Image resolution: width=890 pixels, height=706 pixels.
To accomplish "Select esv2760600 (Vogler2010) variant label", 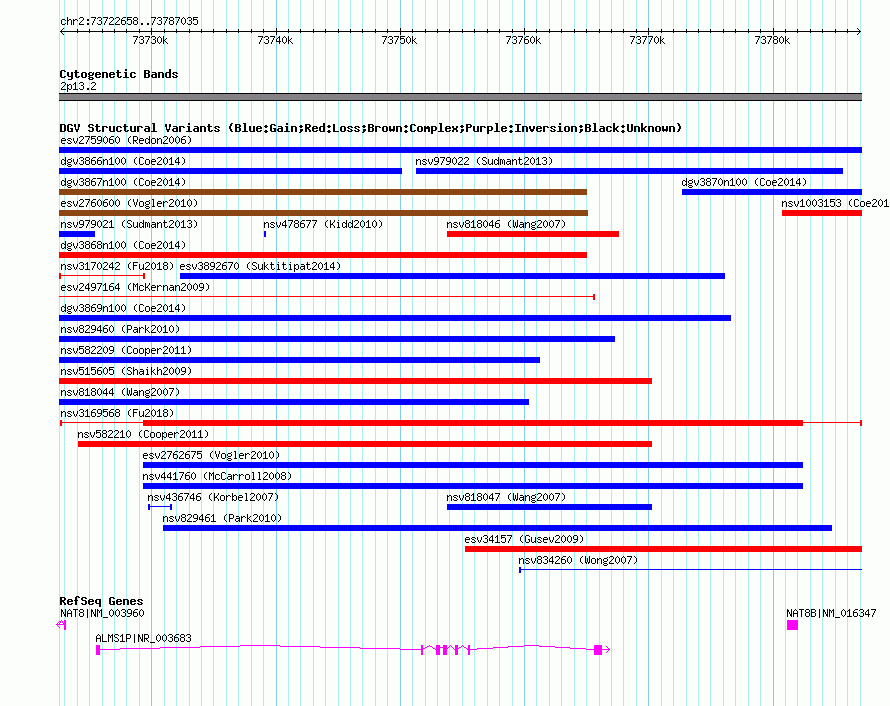I will (x=129, y=203).
